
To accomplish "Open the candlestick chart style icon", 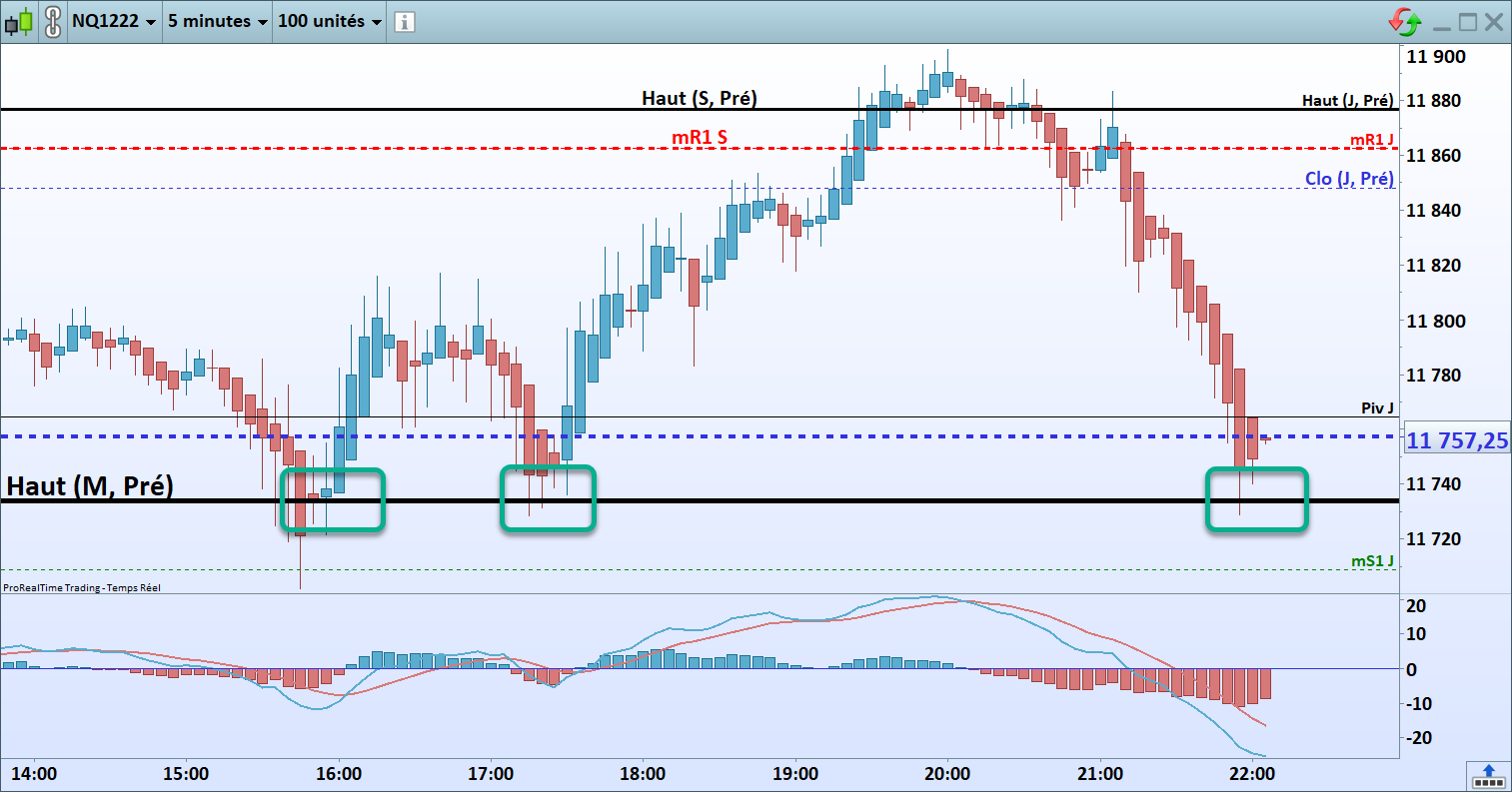I will (x=19, y=21).
